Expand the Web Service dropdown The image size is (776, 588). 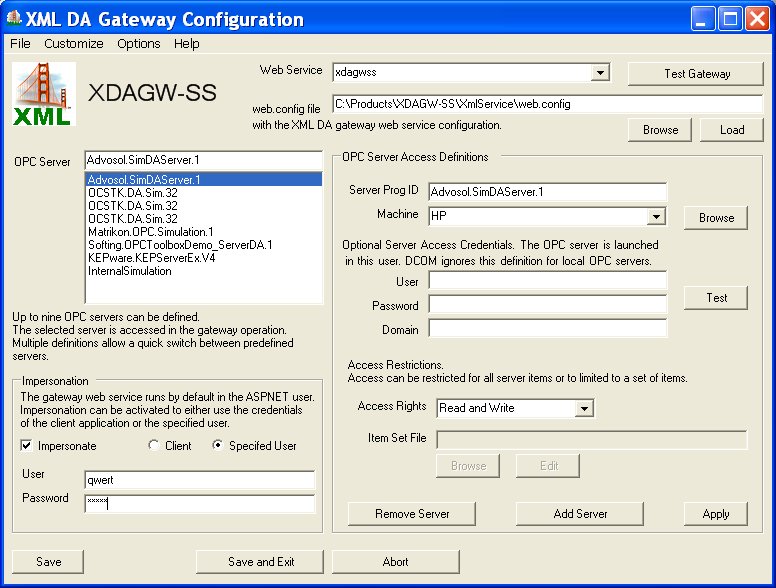tap(600, 73)
